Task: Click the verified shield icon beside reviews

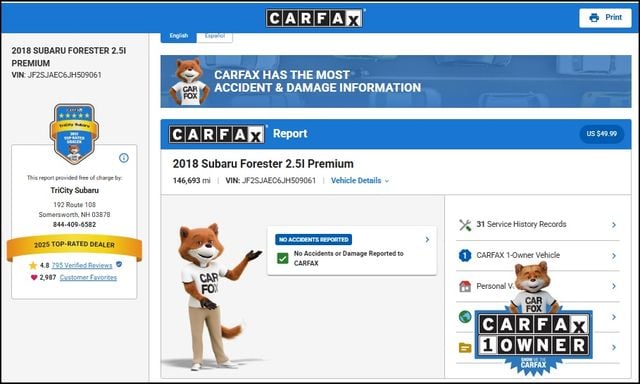Action: (x=119, y=264)
